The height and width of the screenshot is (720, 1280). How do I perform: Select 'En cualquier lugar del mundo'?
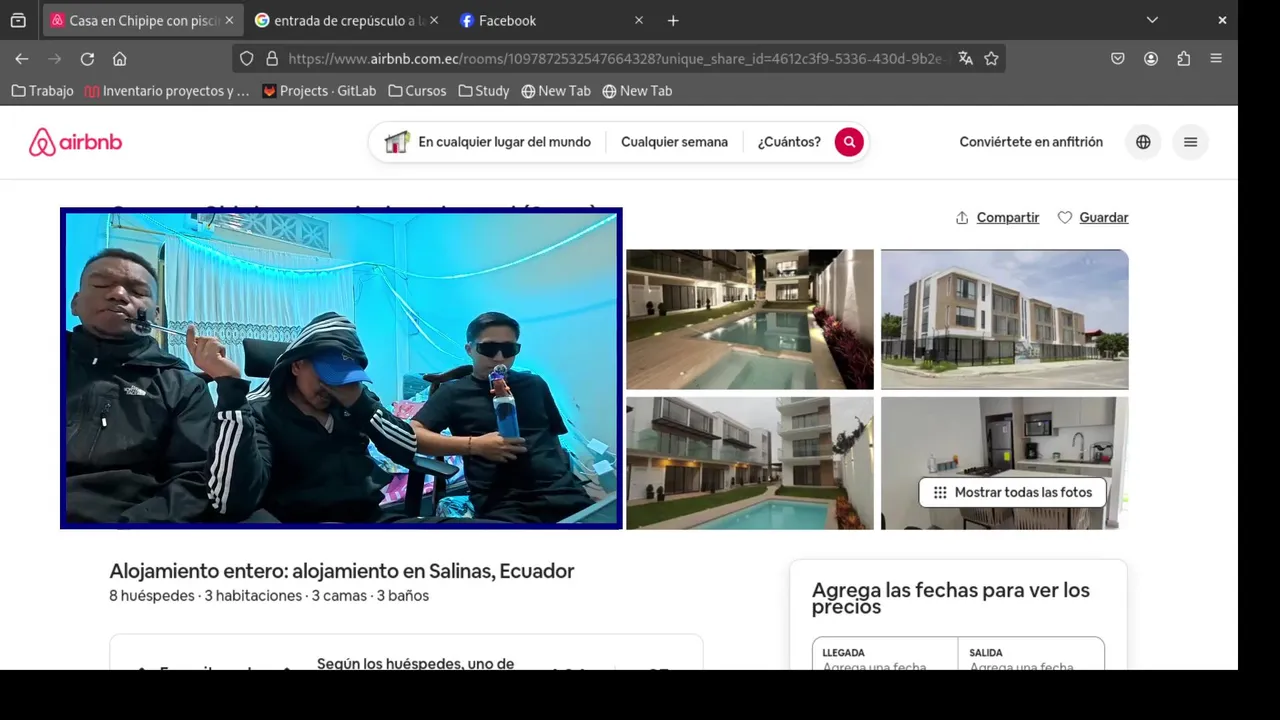point(504,142)
